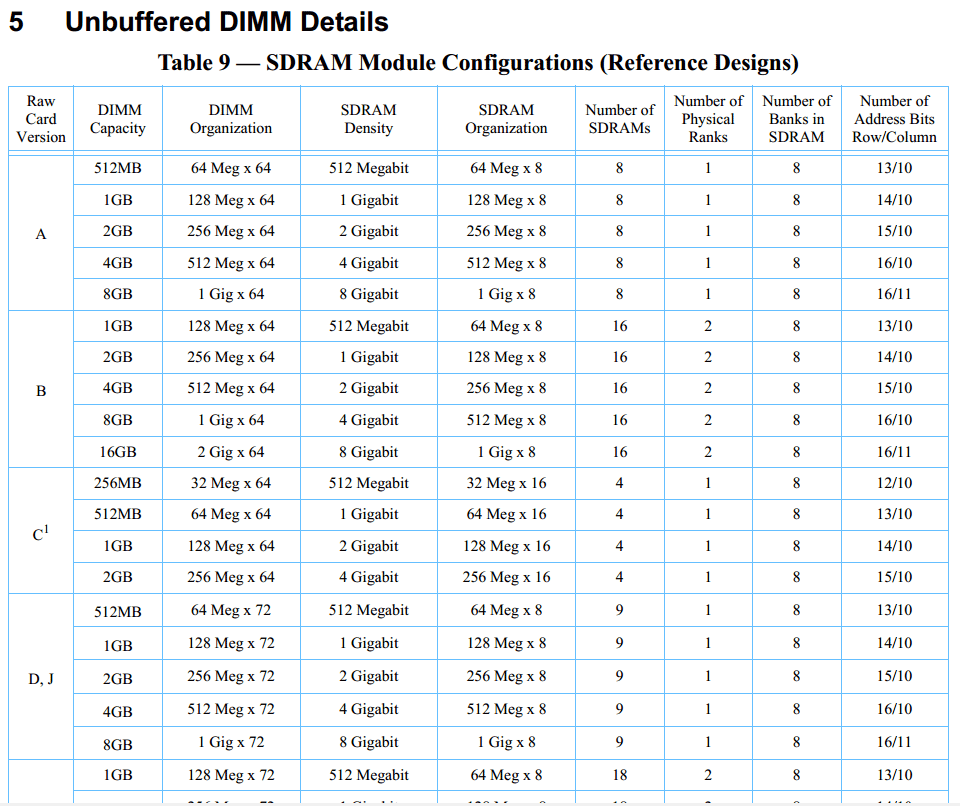
Task: Click the "Raw Card Version" column header
Action: (41, 119)
